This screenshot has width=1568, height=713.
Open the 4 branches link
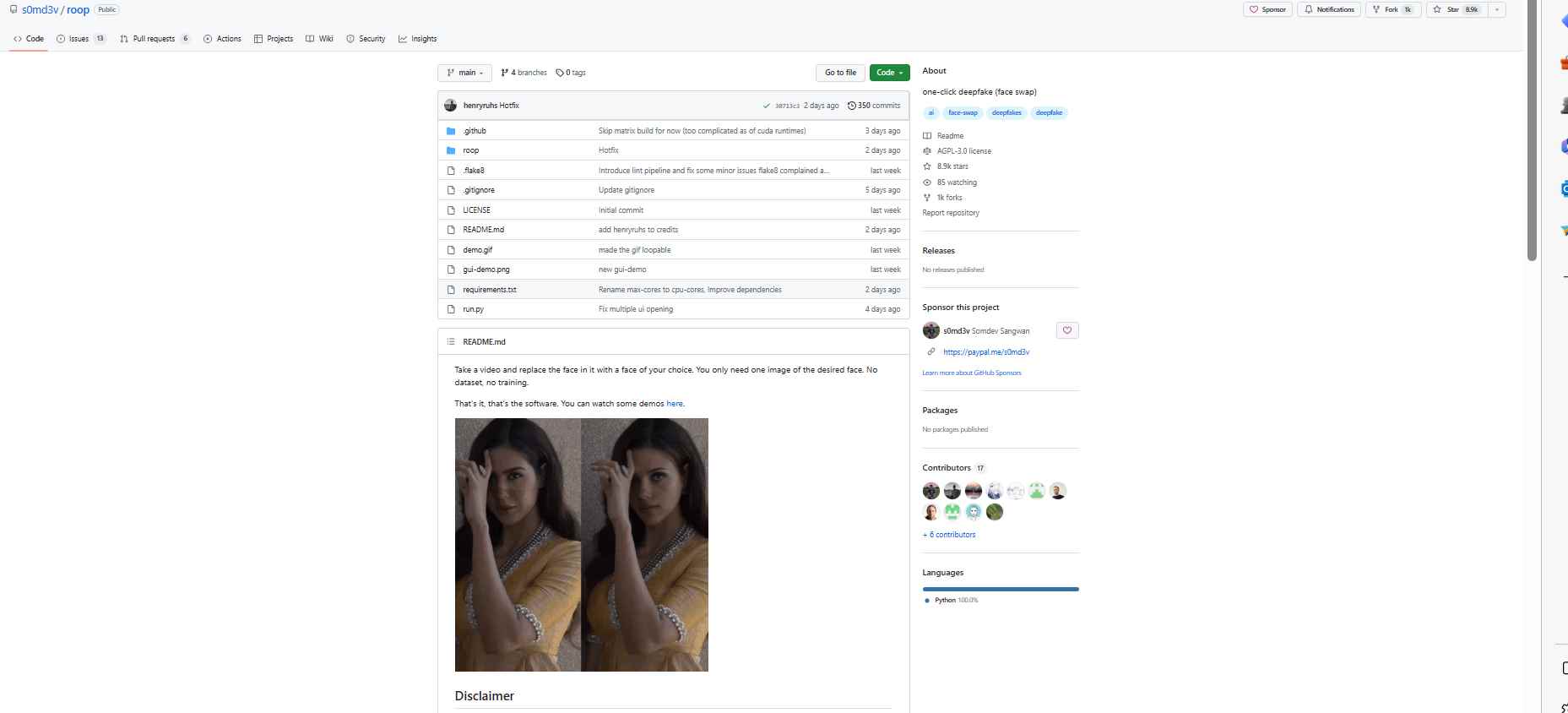pyautogui.click(x=524, y=73)
